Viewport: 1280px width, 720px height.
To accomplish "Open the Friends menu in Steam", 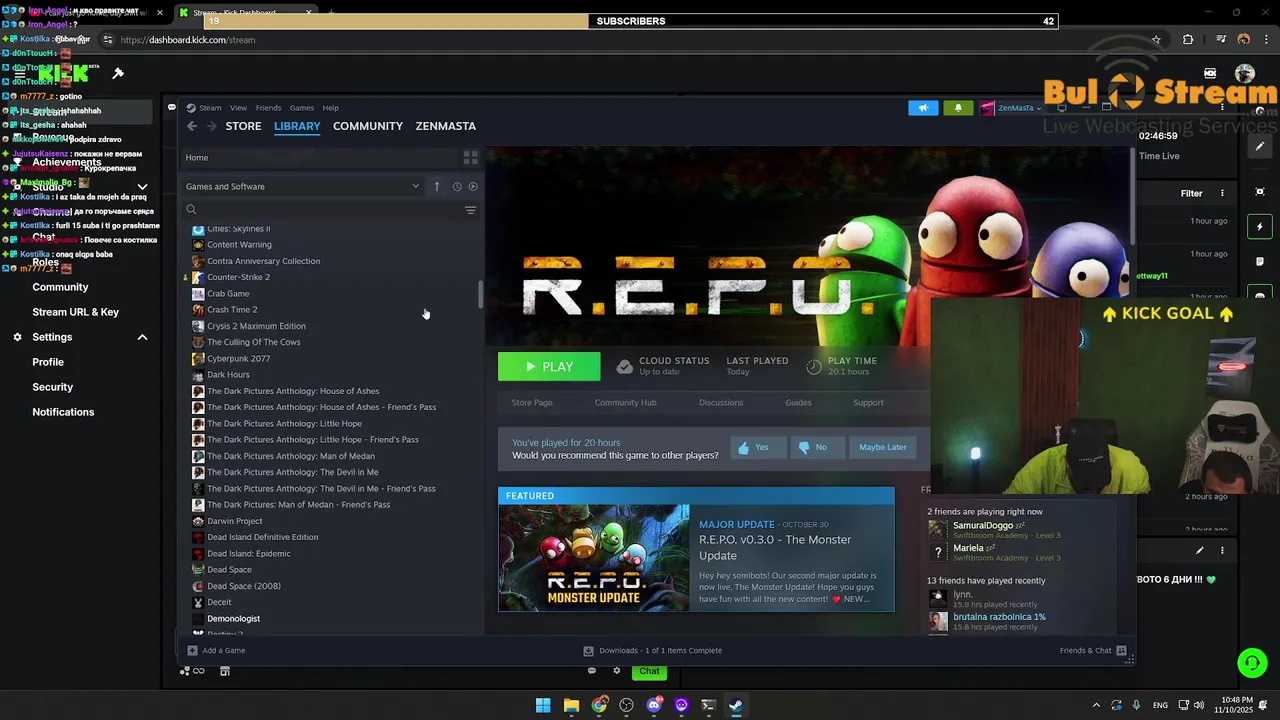I will [268, 108].
